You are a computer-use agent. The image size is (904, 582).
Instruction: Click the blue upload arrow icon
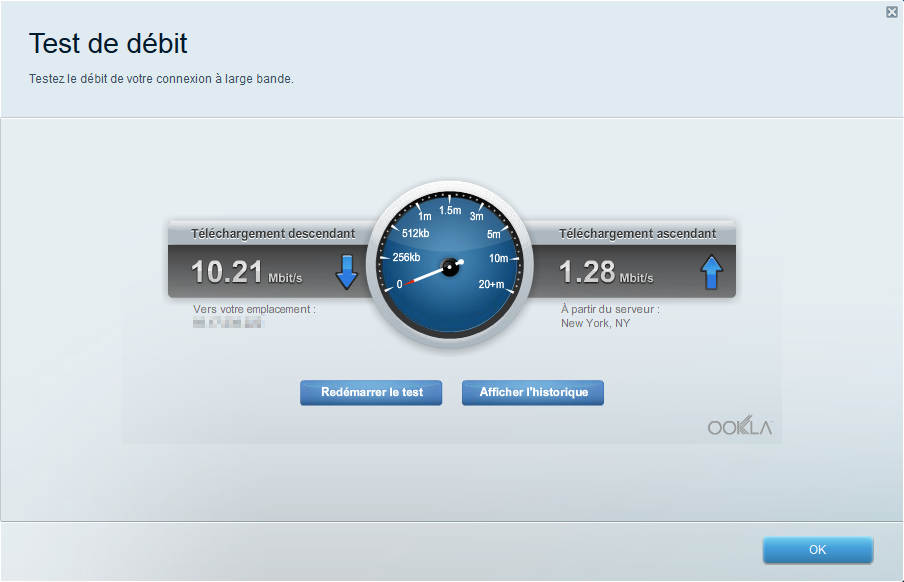(x=711, y=271)
